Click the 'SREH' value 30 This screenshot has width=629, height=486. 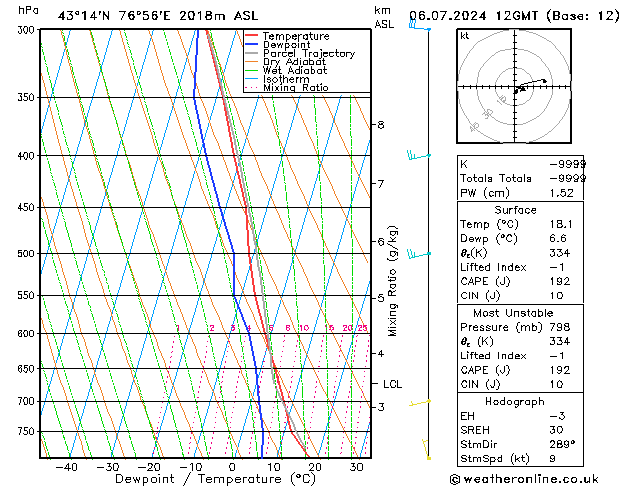click(x=556, y=430)
